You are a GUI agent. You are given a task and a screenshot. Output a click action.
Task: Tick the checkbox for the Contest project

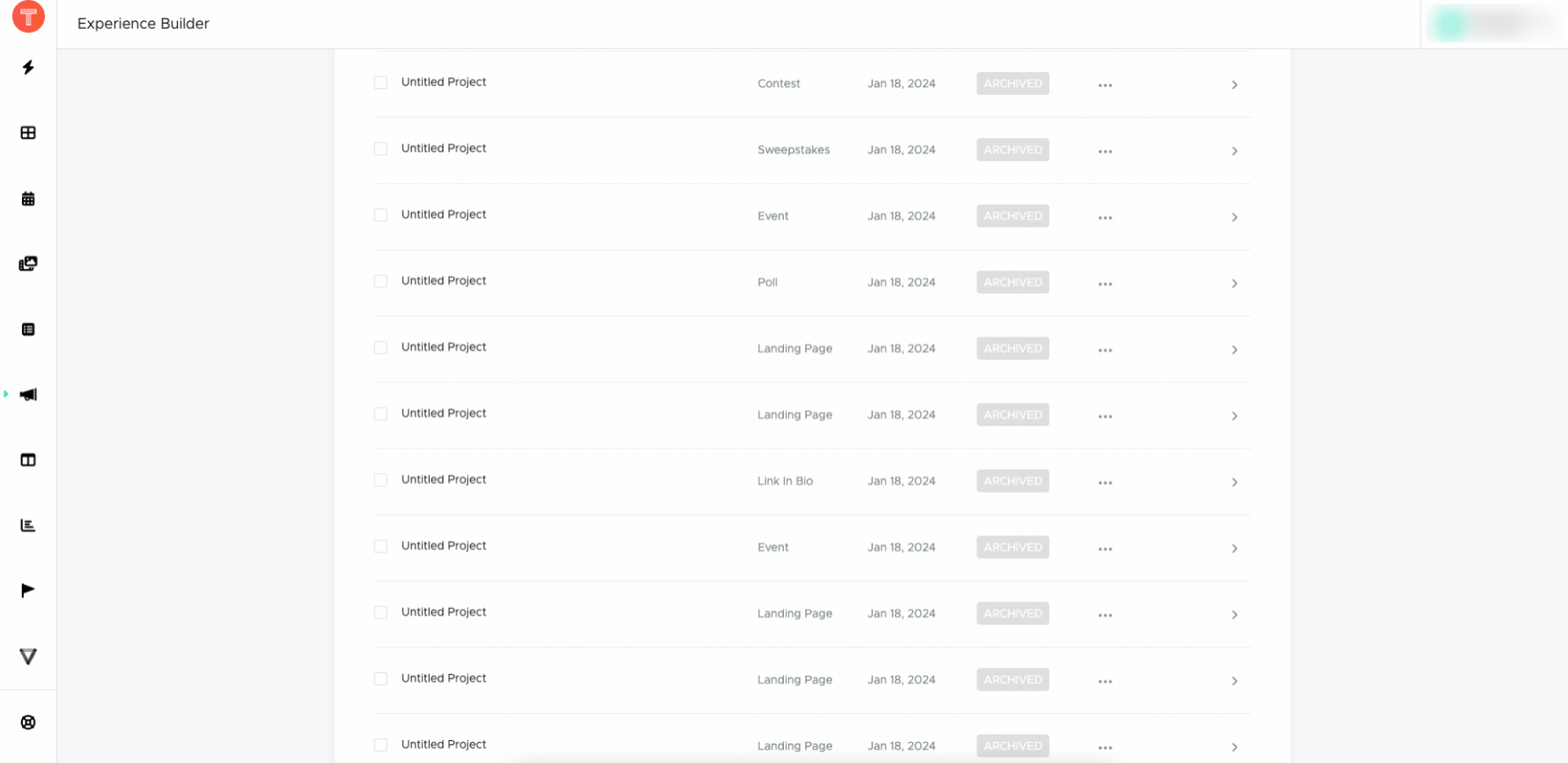tap(381, 82)
